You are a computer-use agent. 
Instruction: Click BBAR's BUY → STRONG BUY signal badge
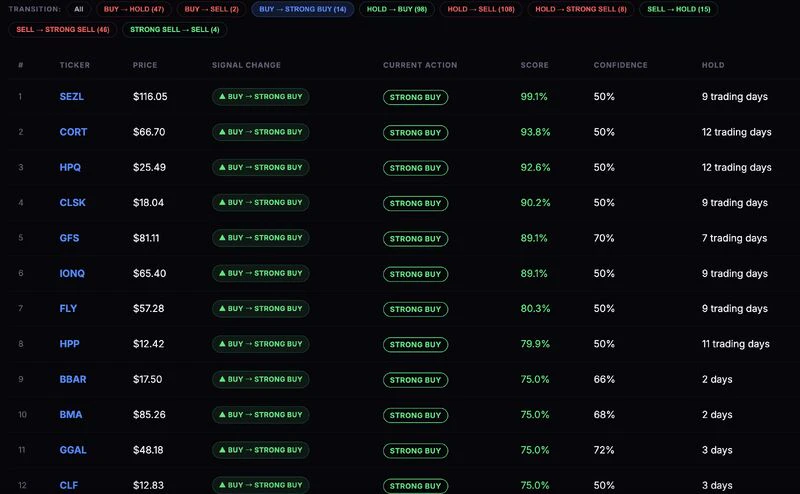(261, 379)
